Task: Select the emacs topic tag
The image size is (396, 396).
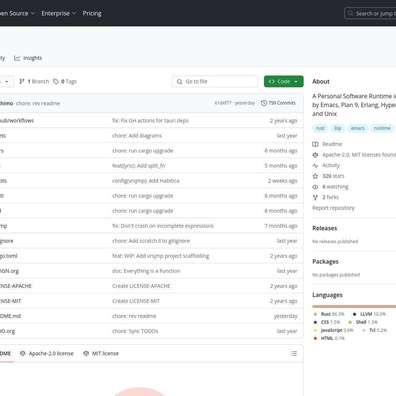Action: pos(357,128)
